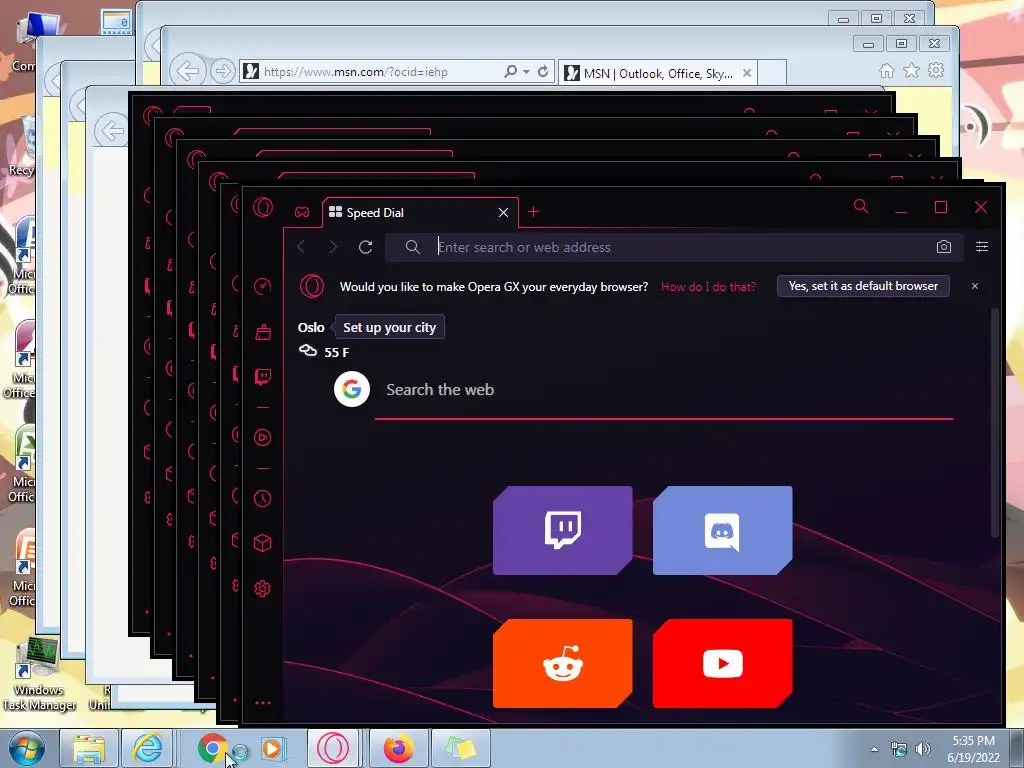Close the Speed Dial tab
The height and width of the screenshot is (768, 1024).
504,213
